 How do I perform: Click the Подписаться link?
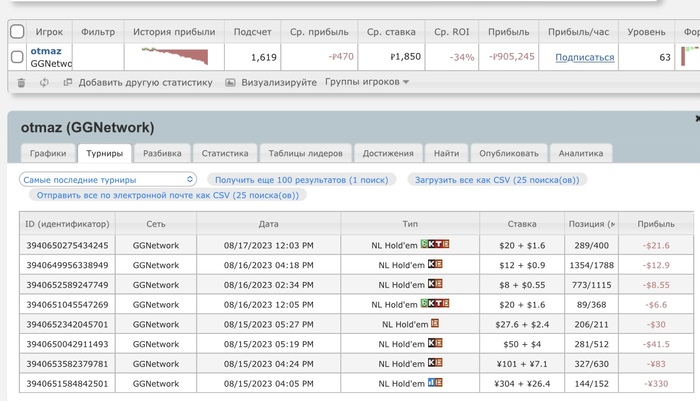584,57
